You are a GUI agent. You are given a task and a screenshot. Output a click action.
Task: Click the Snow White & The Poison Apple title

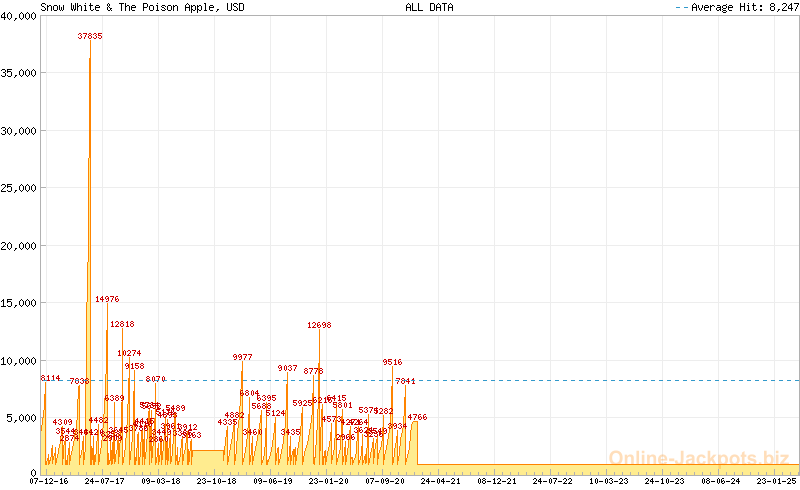[x=142, y=7]
